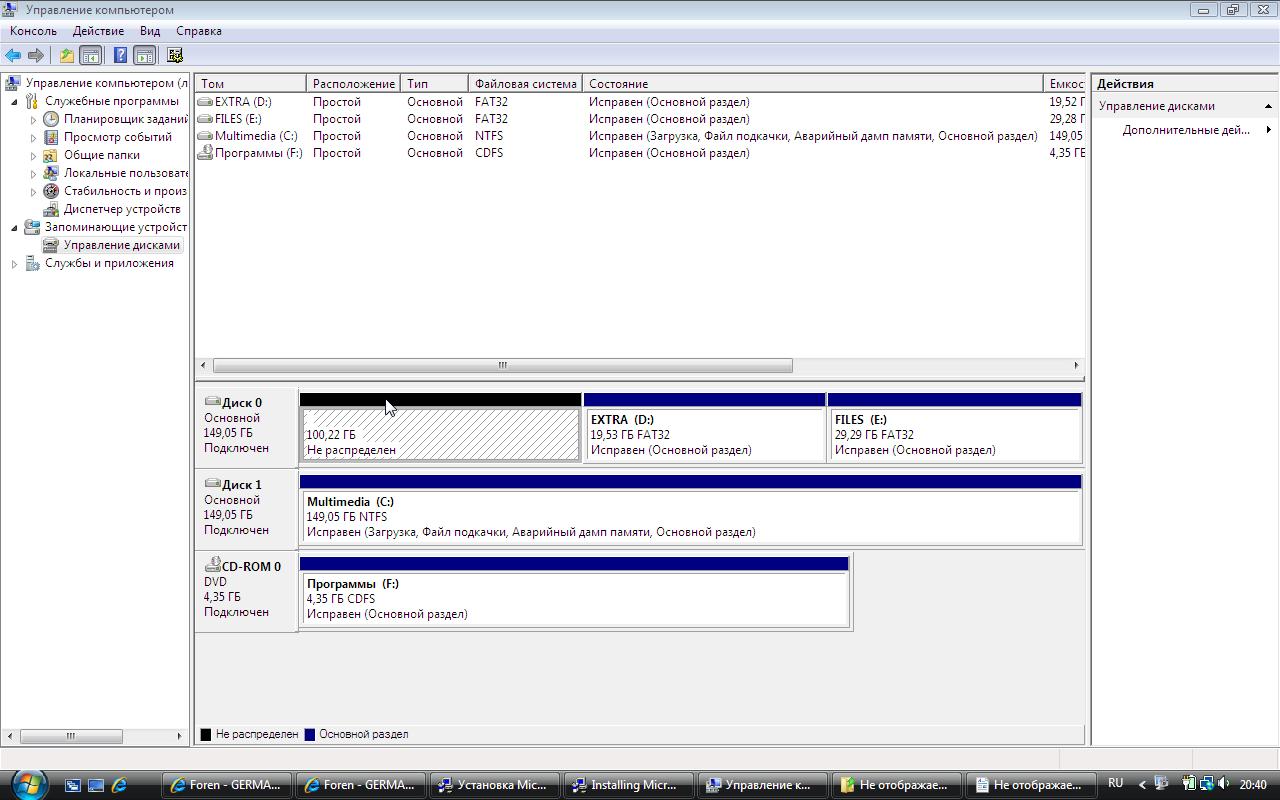1280x800 pixels.
Task: Click the Файловая система column header
Action: (525, 84)
